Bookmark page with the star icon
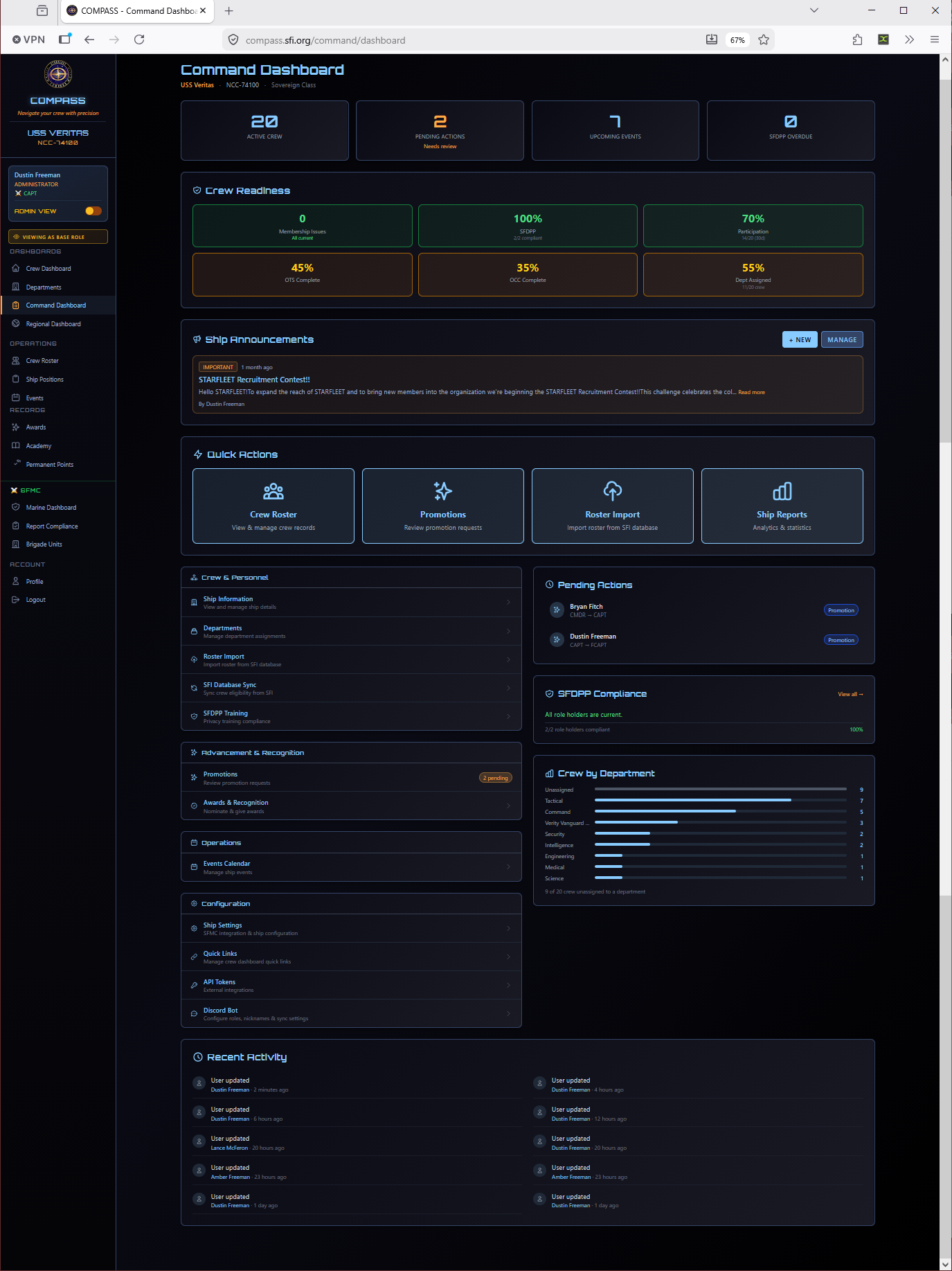Image resolution: width=952 pixels, height=1271 pixels. [x=764, y=39]
